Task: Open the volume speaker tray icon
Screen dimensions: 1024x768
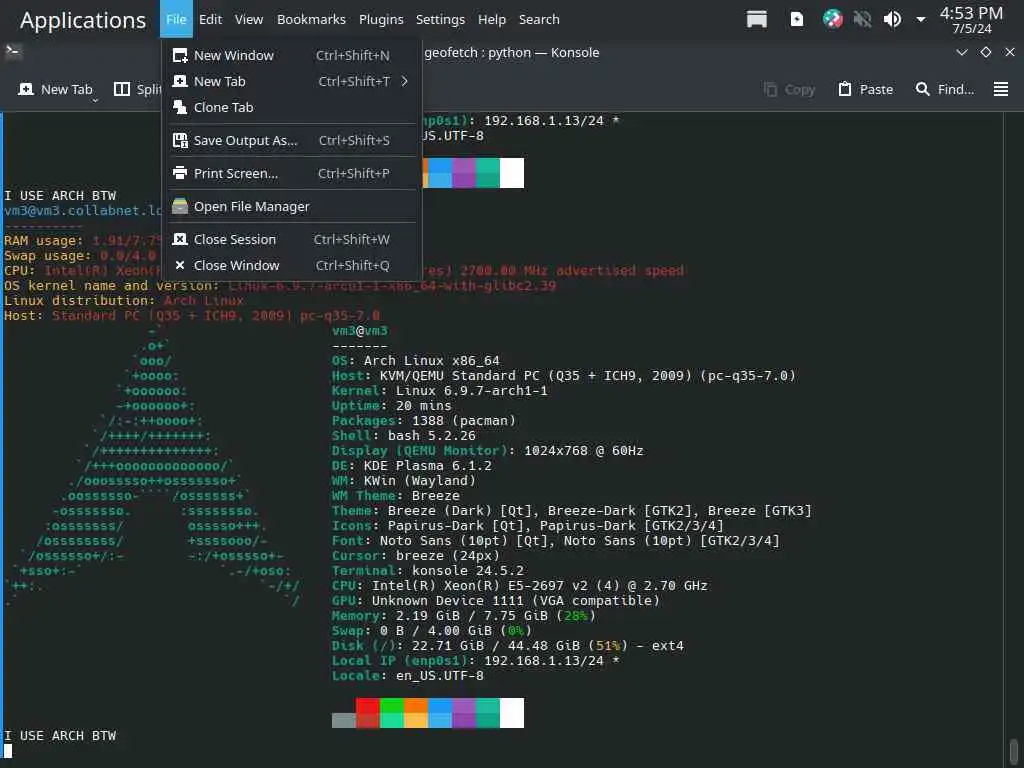Action: pos(892,20)
